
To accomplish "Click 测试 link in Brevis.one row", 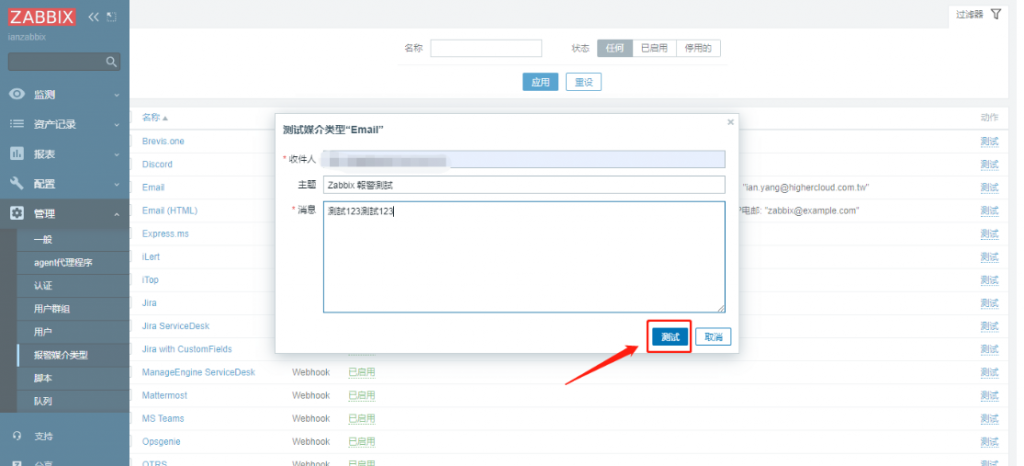I will tap(989, 141).
